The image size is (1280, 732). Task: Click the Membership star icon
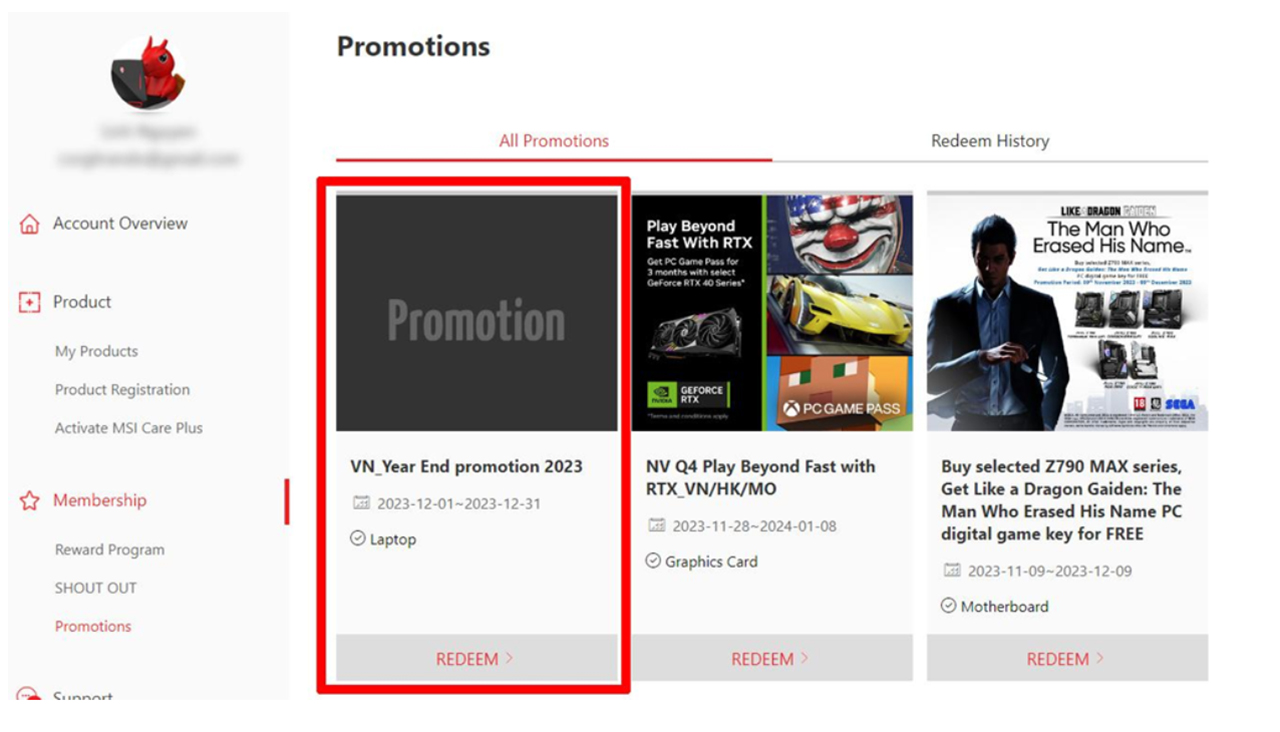tap(30, 501)
